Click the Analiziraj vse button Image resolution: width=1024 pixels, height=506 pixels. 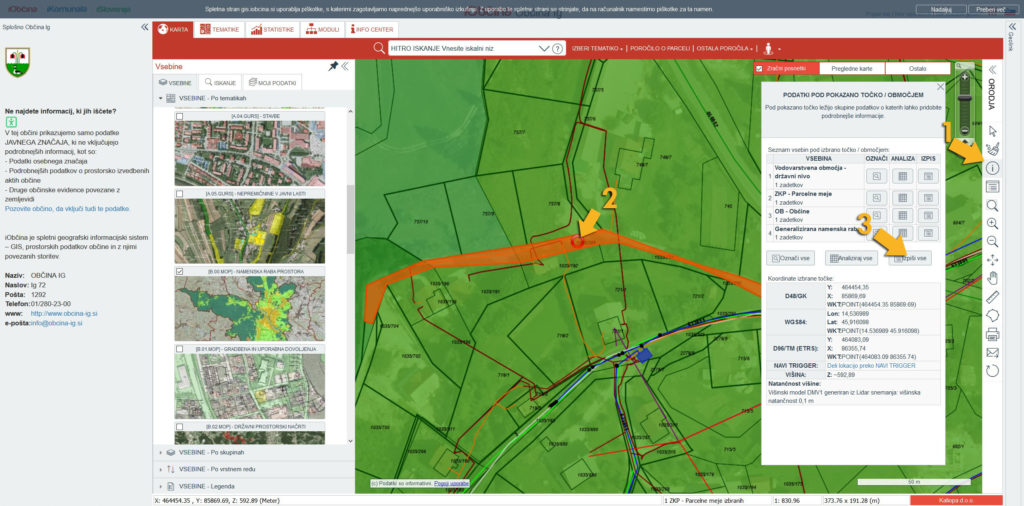(850, 258)
